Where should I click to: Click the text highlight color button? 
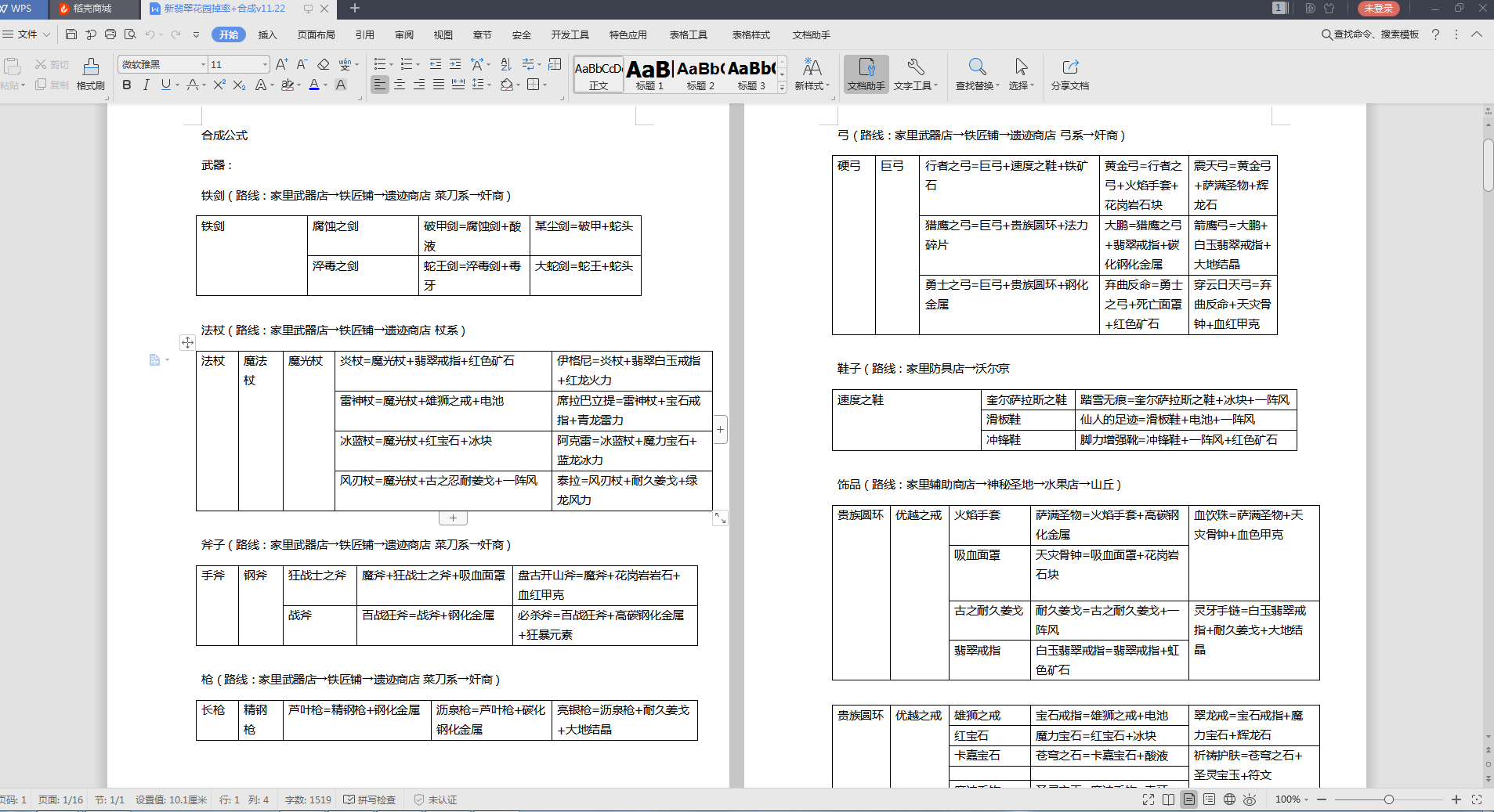click(x=288, y=85)
